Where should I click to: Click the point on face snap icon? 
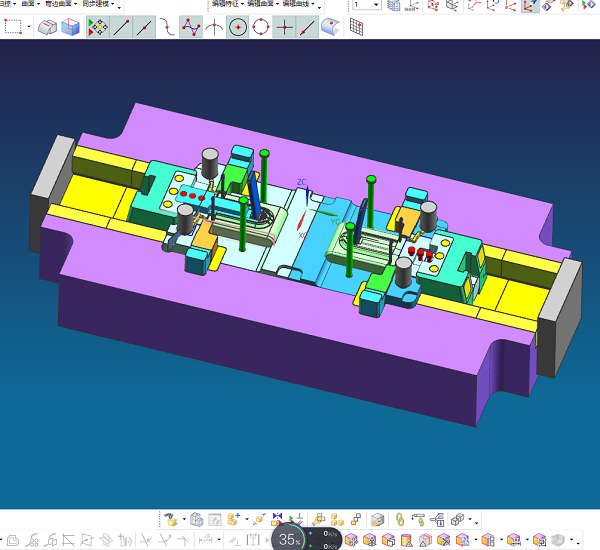click(331, 27)
